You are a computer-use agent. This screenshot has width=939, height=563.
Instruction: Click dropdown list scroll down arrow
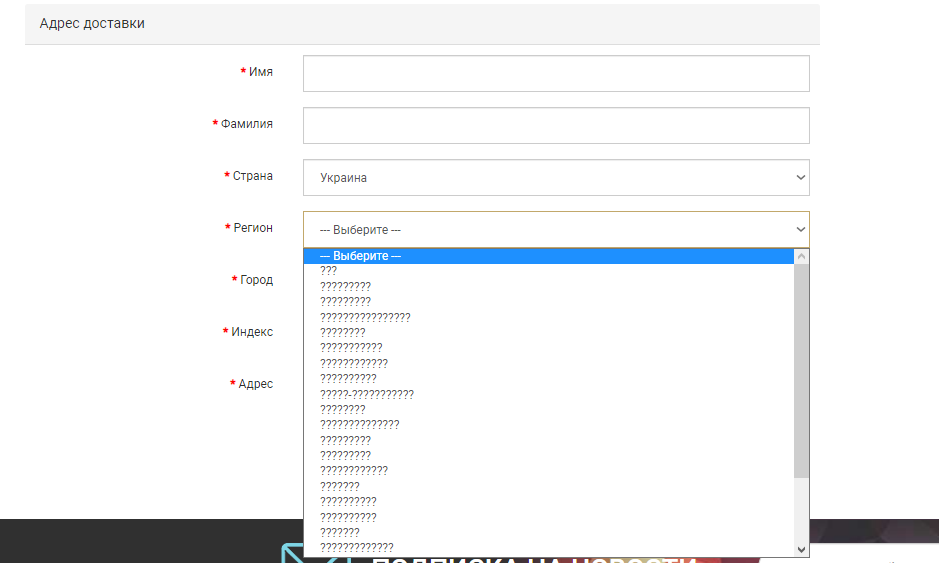pyautogui.click(x=801, y=549)
